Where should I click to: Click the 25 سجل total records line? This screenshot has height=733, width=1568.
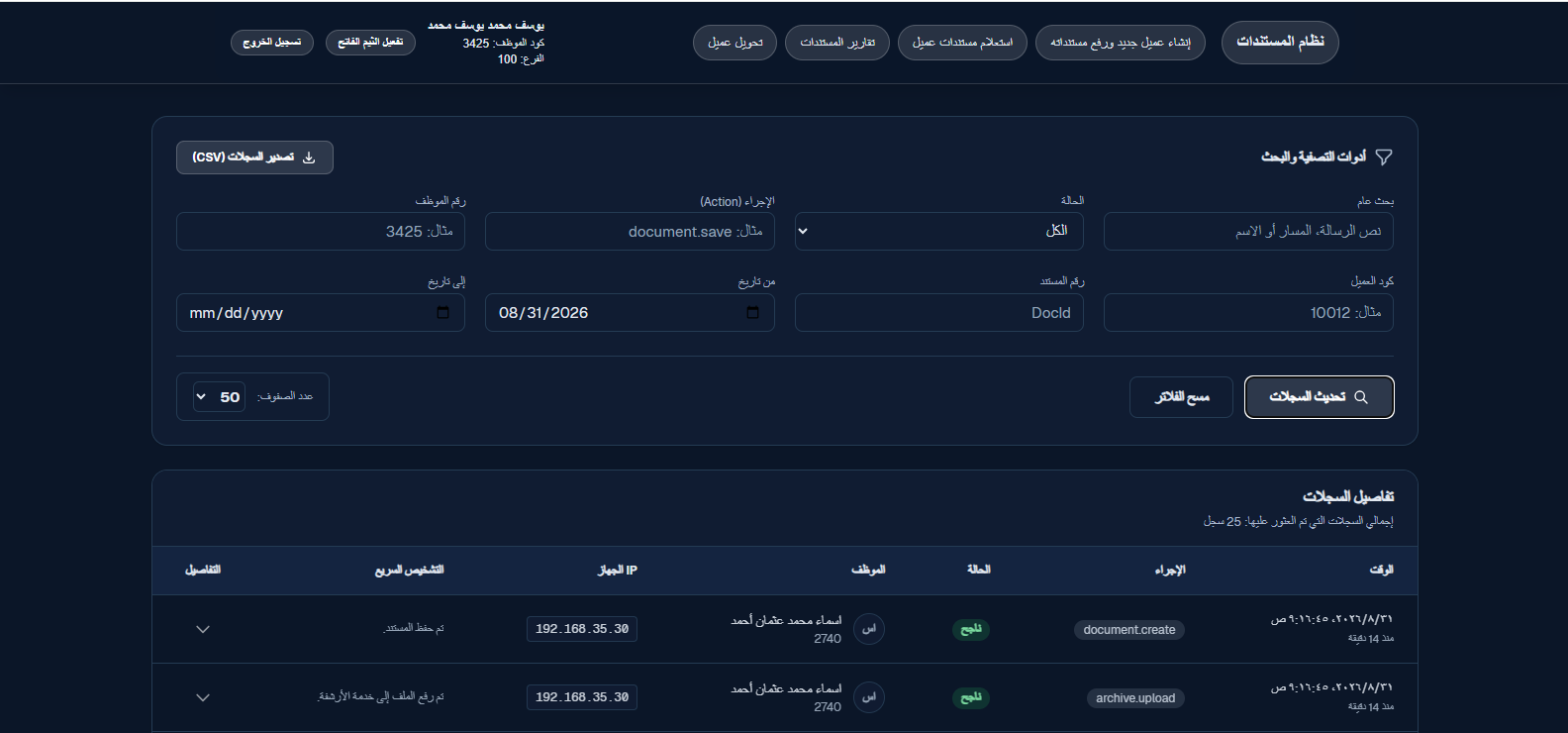coord(1298,521)
